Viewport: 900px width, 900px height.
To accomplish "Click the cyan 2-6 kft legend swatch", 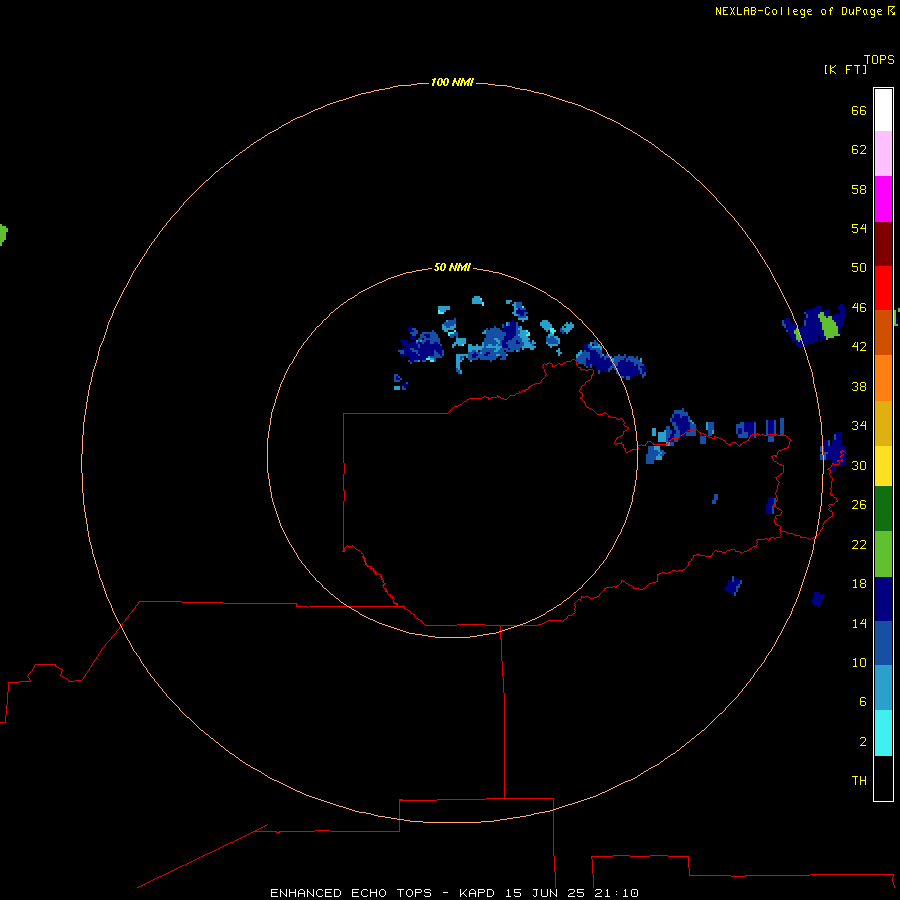I will (x=883, y=733).
